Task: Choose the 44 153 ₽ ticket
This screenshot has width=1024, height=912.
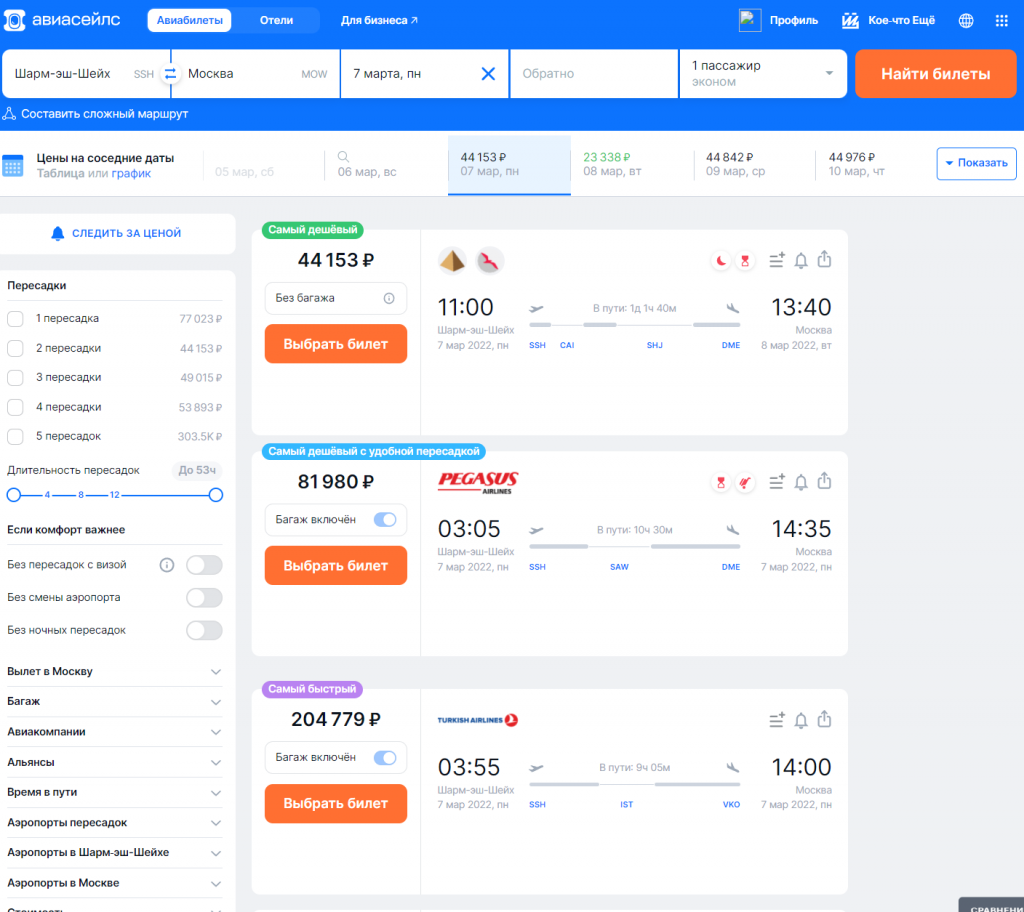Action: (x=336, y=344)
